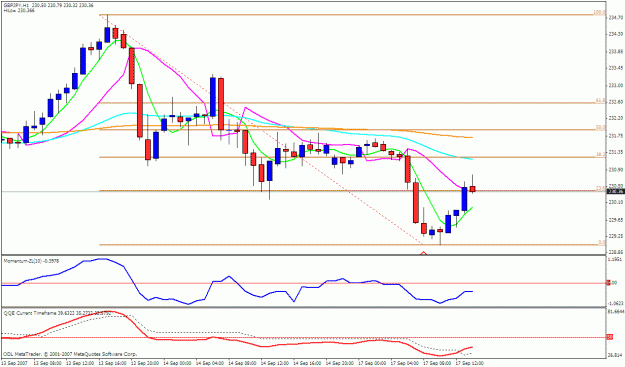Click the 17 Sep 00:00 time label
Screen dimensions: 625x367
pyautogui.click(x=373, y=363)
